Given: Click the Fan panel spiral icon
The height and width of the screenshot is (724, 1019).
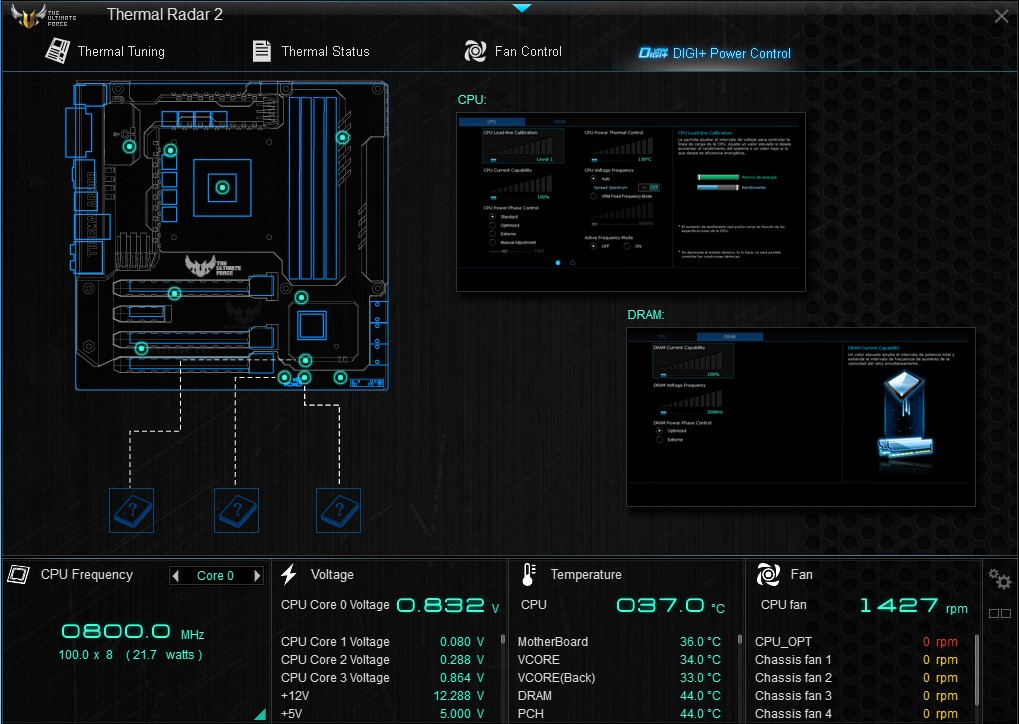Looking at the screenshot, I should (767, 575).
